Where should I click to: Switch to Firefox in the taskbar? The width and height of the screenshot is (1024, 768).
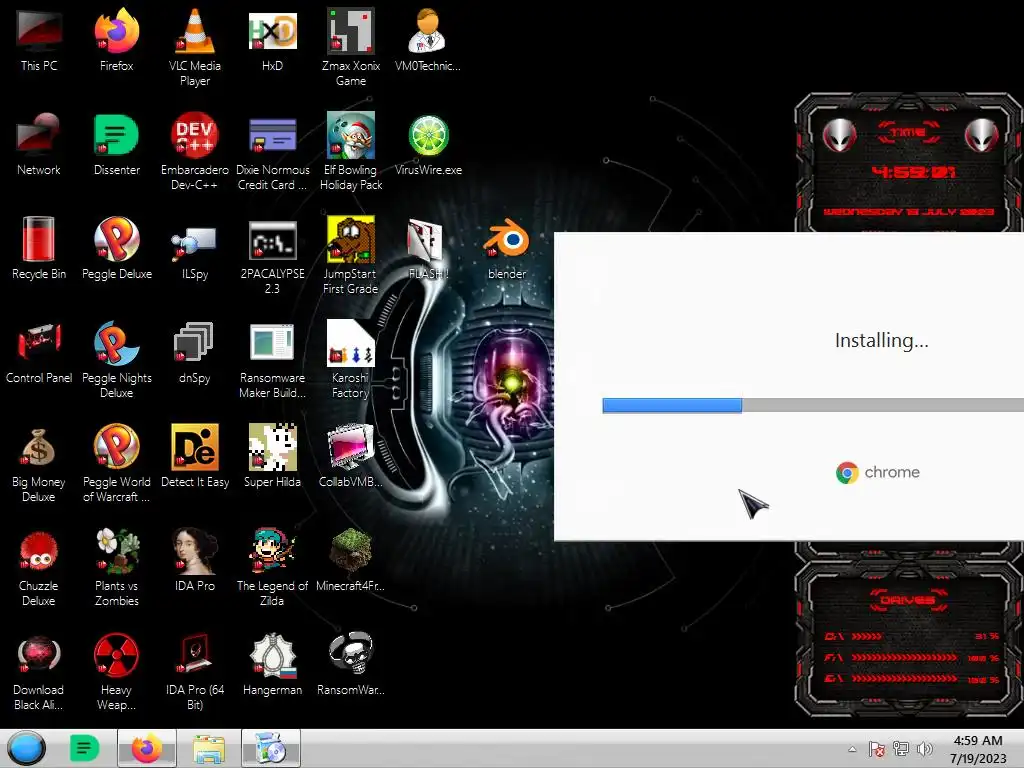pos(146,748)
